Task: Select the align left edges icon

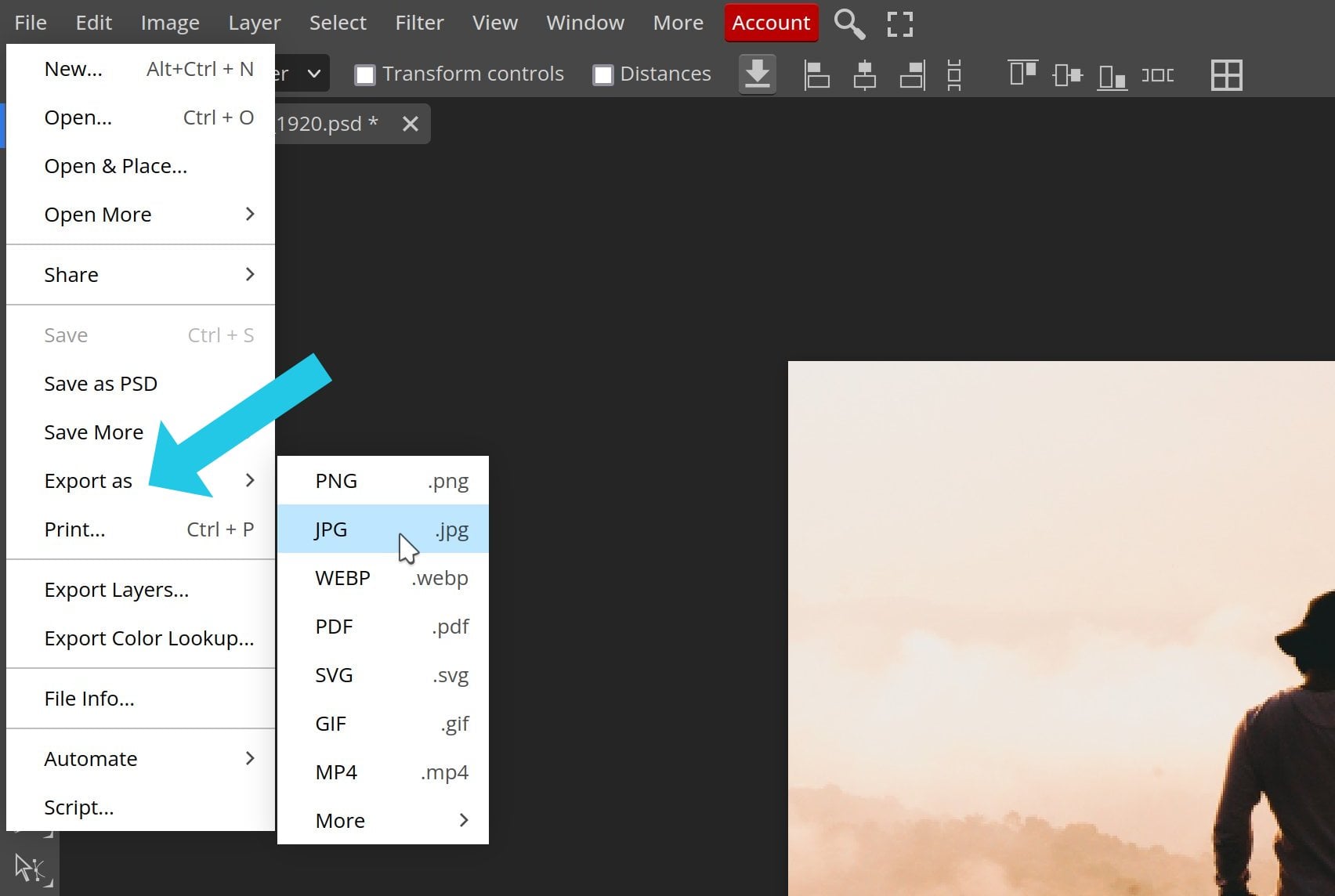Action: [816, 74]
